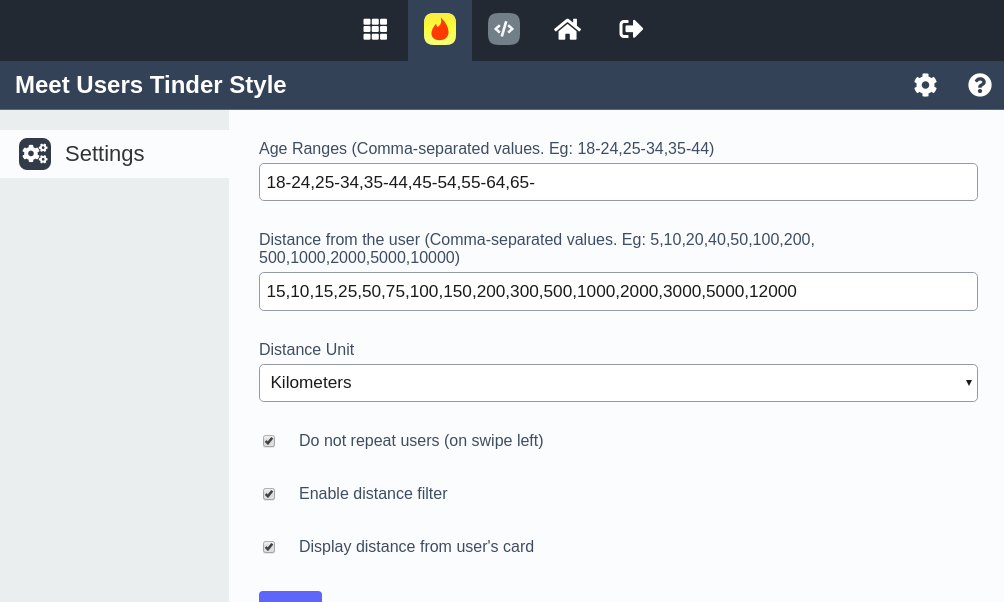
Task: Click the sign out arrow icon
Action: 631,29
